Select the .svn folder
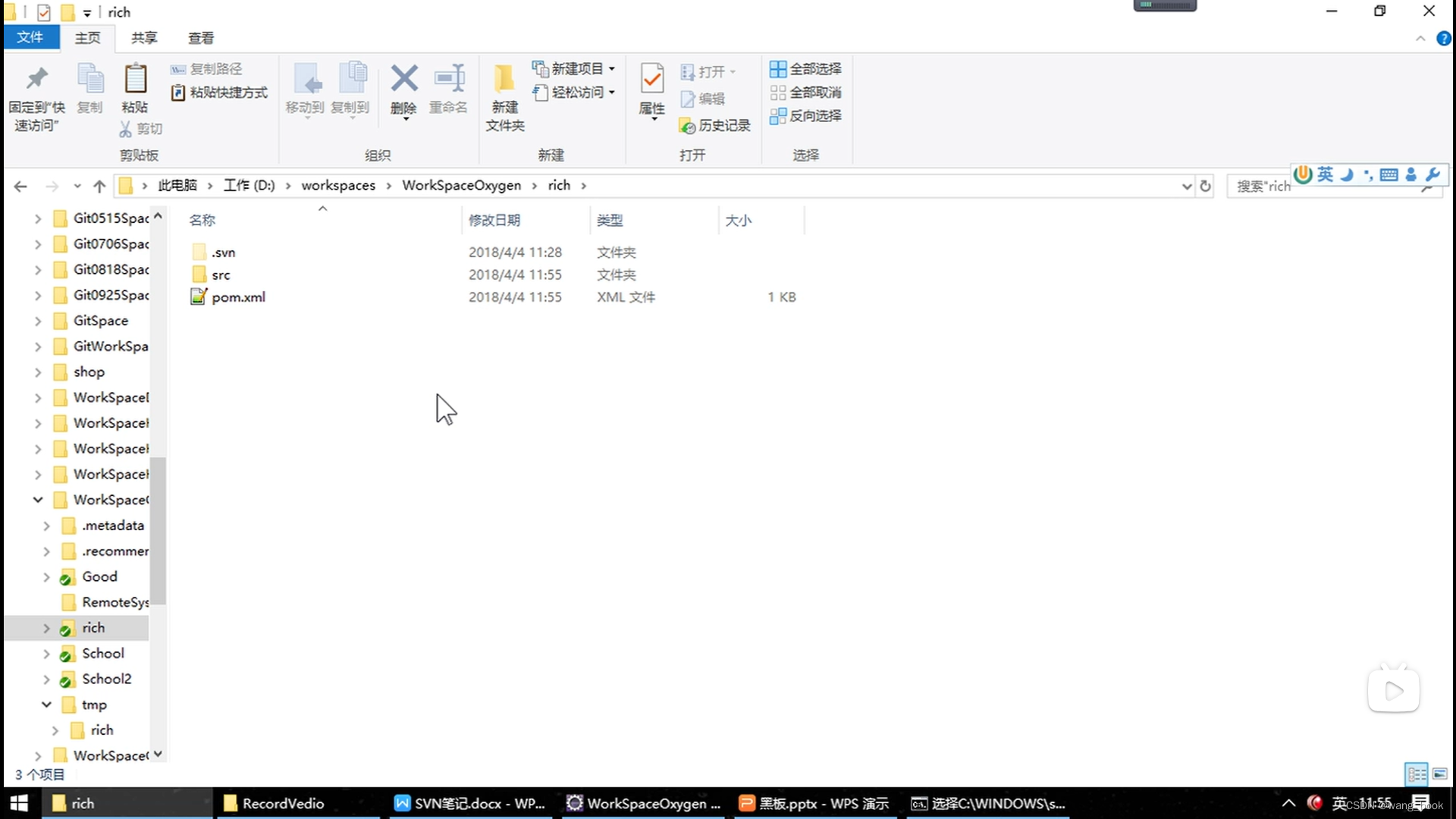 223,253
